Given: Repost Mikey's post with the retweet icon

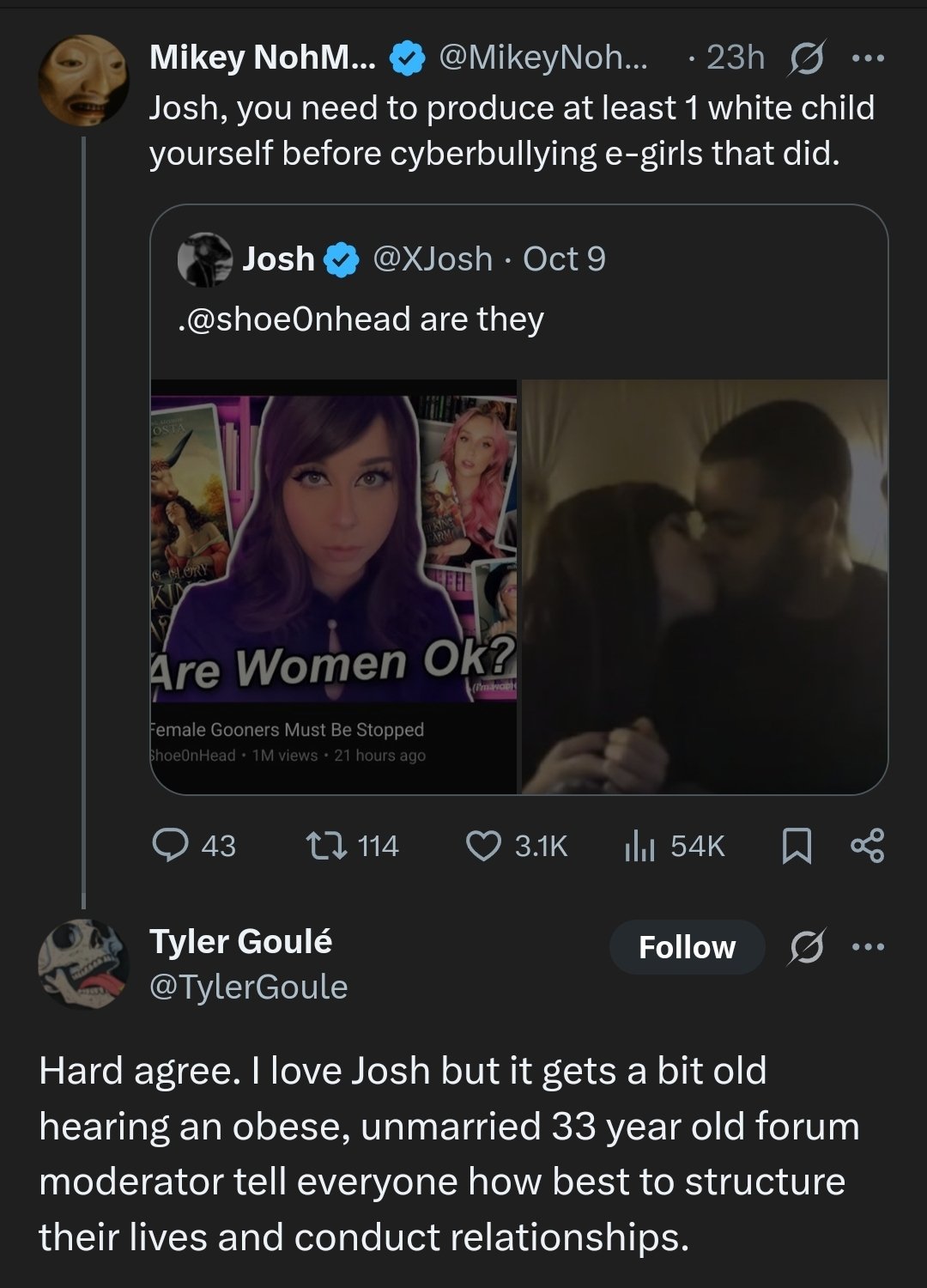Looking at the screenshot, I should pos(327,845).
